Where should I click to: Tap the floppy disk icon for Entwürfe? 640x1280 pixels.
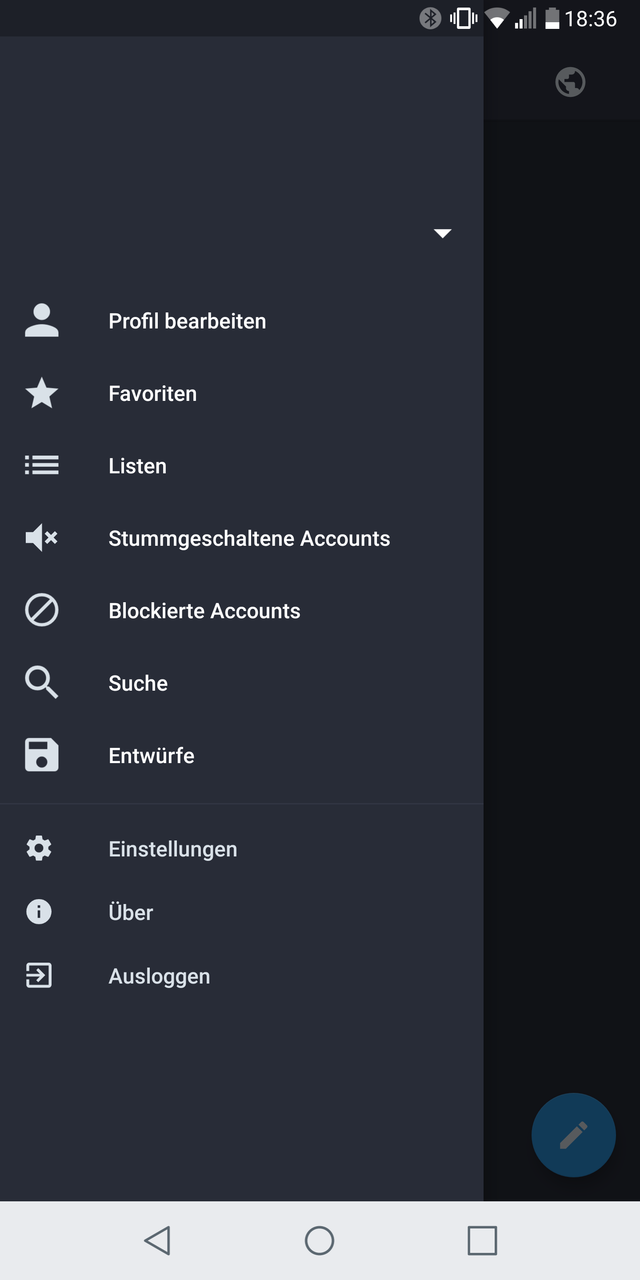[x=41, y=756]
